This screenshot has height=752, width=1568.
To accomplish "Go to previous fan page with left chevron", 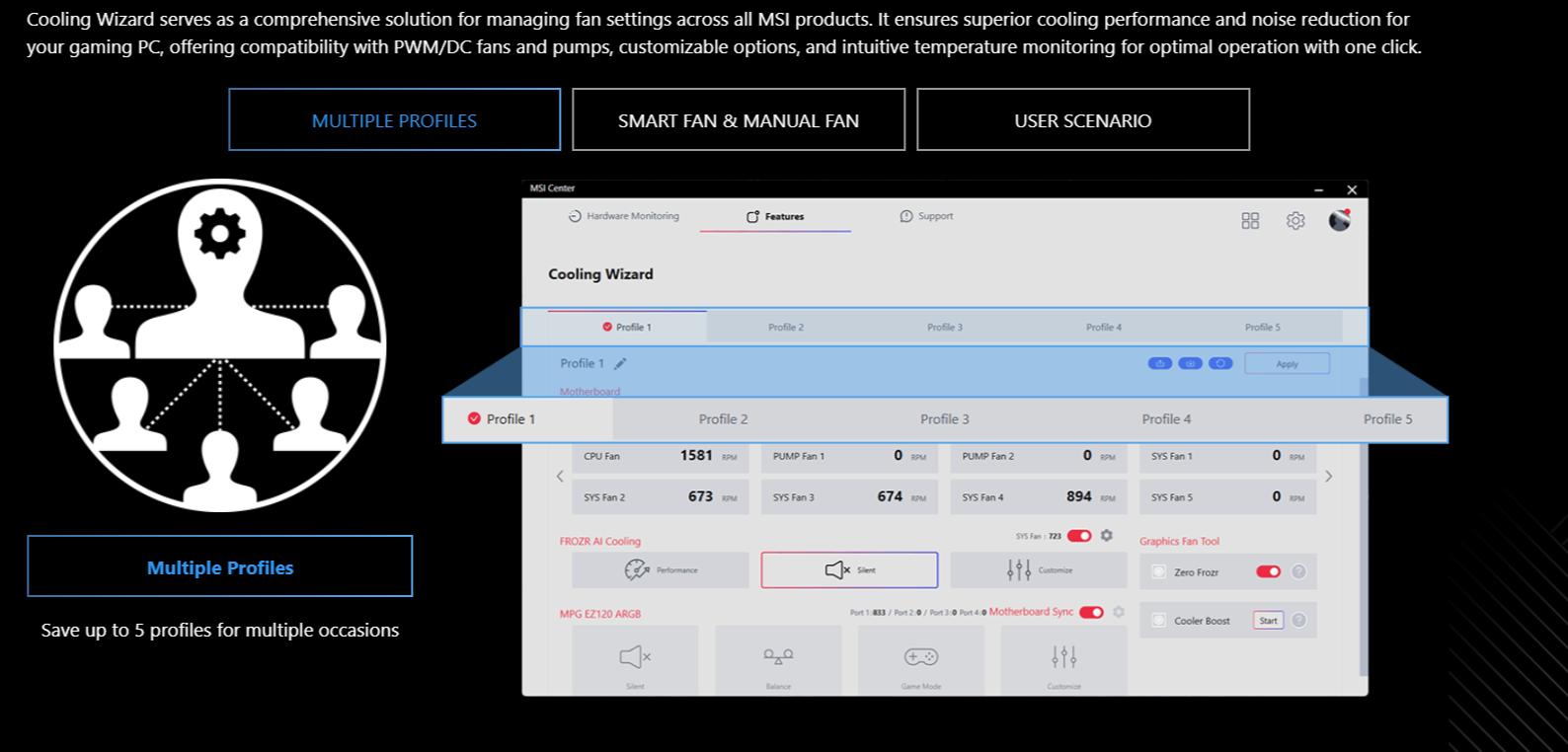I will pyautogui.click(x=560, y=477).
